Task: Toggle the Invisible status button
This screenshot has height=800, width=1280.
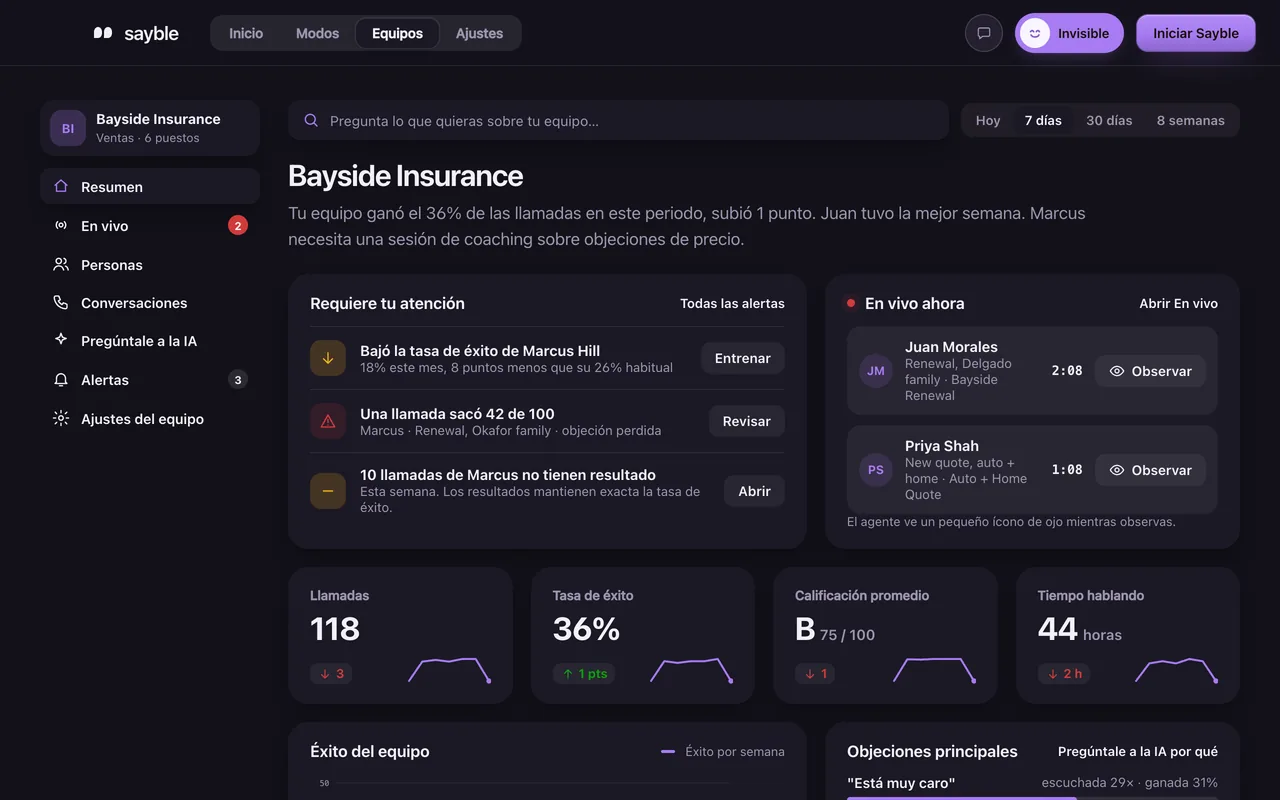Action: click(1069, 33)
